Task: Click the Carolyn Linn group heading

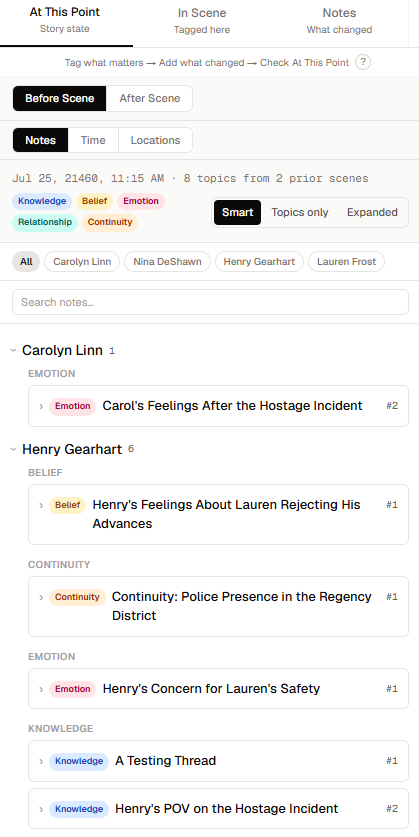Action: (62, 351)
